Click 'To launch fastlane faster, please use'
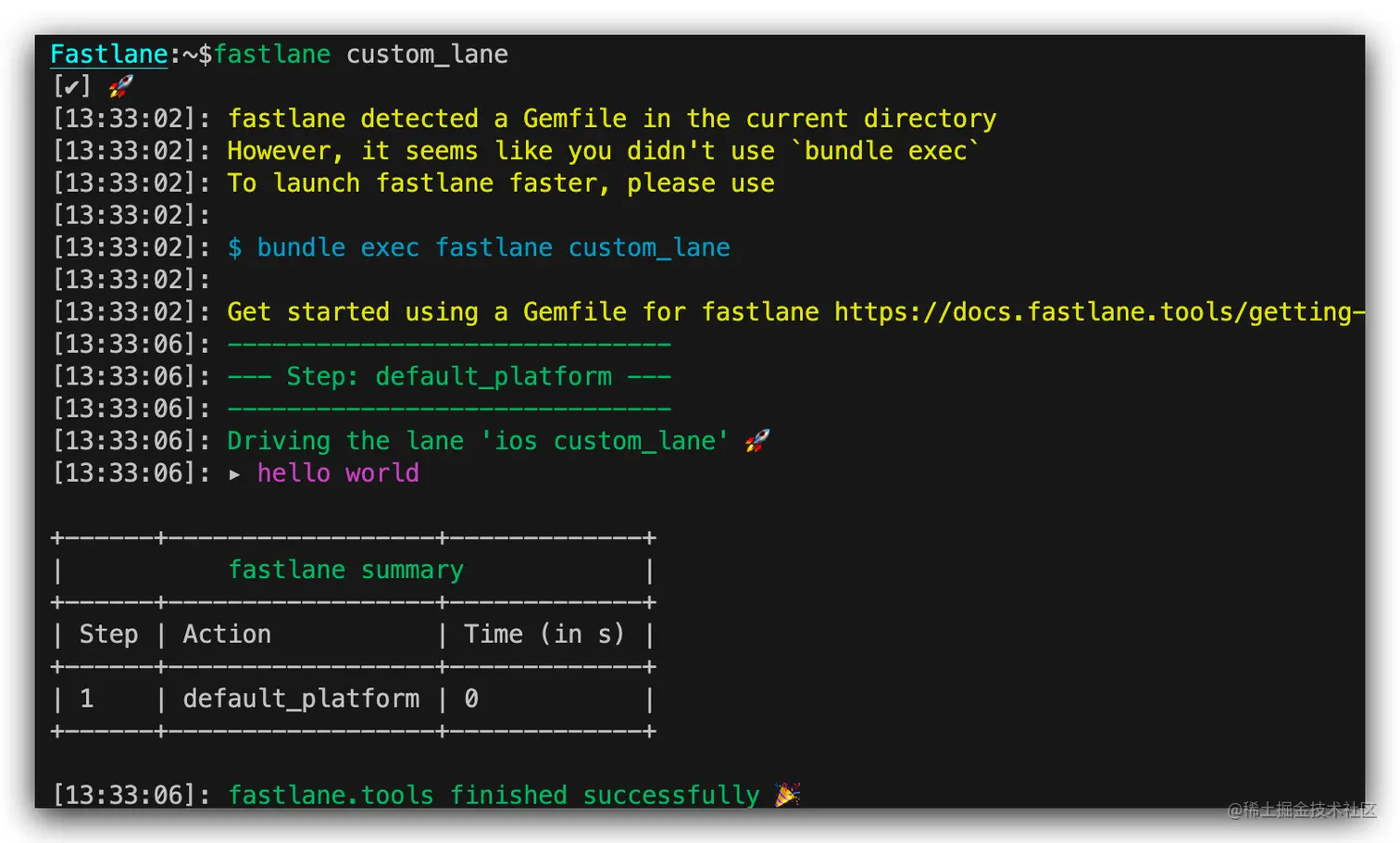The width and height of the screenshot is (1400, 843). 501,183
